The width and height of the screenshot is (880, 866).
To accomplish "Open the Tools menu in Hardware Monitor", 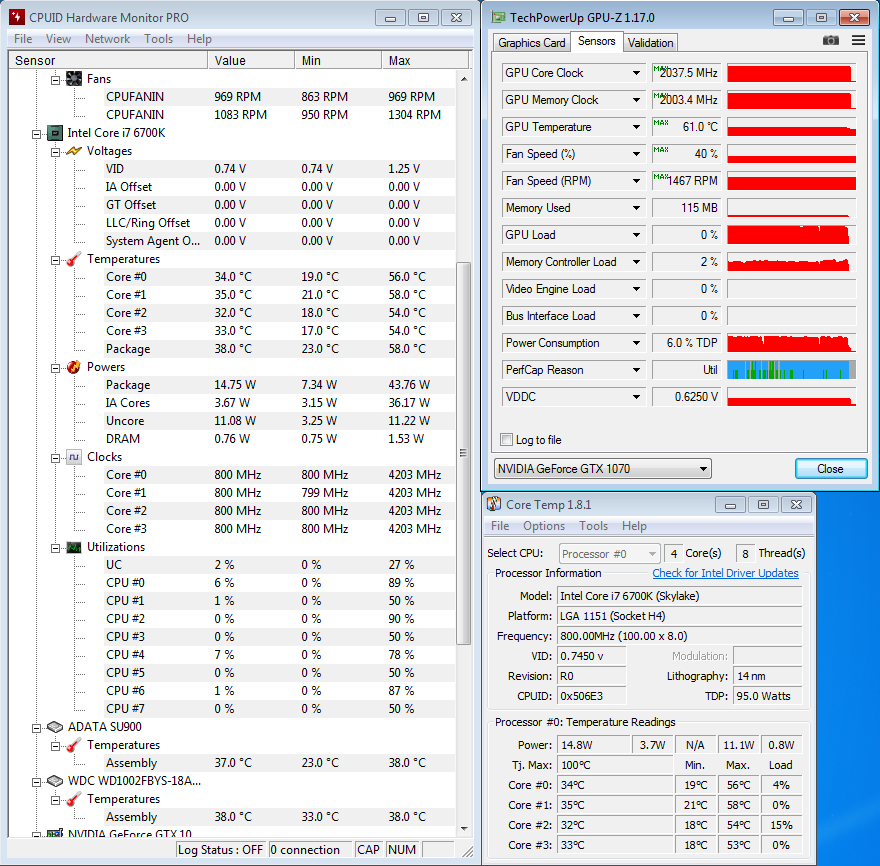I will click(158, 39).
